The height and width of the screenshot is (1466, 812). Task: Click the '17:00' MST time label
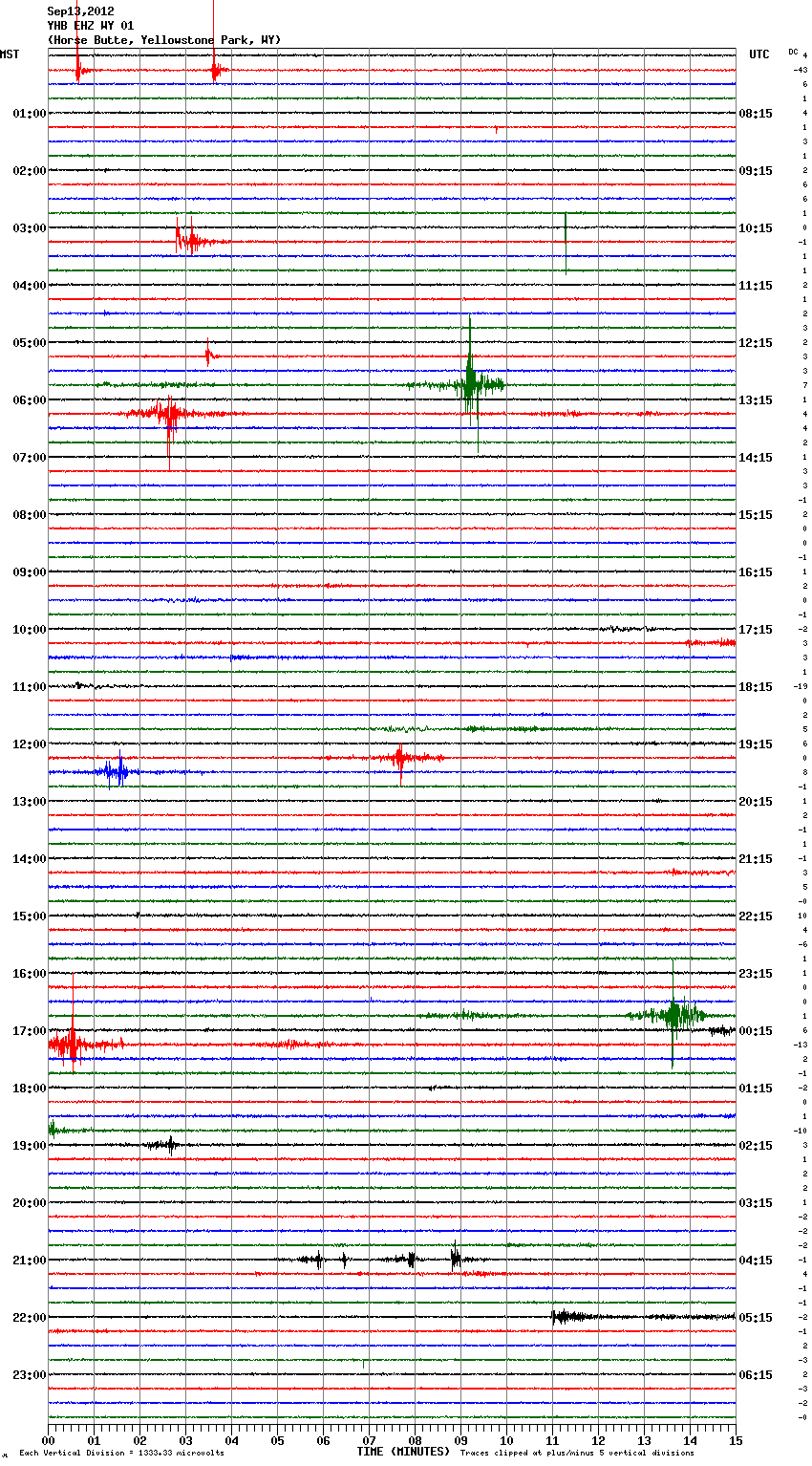pyautogui.click(x=29, y=1031)
